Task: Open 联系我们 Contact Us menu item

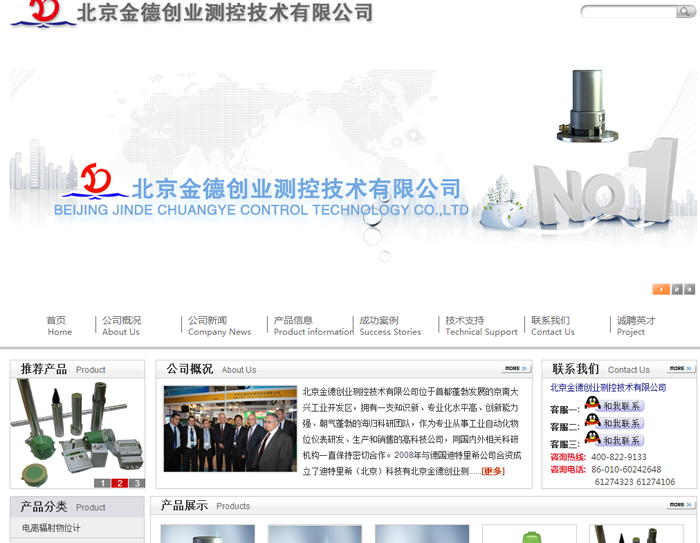Action: [553, 326]
